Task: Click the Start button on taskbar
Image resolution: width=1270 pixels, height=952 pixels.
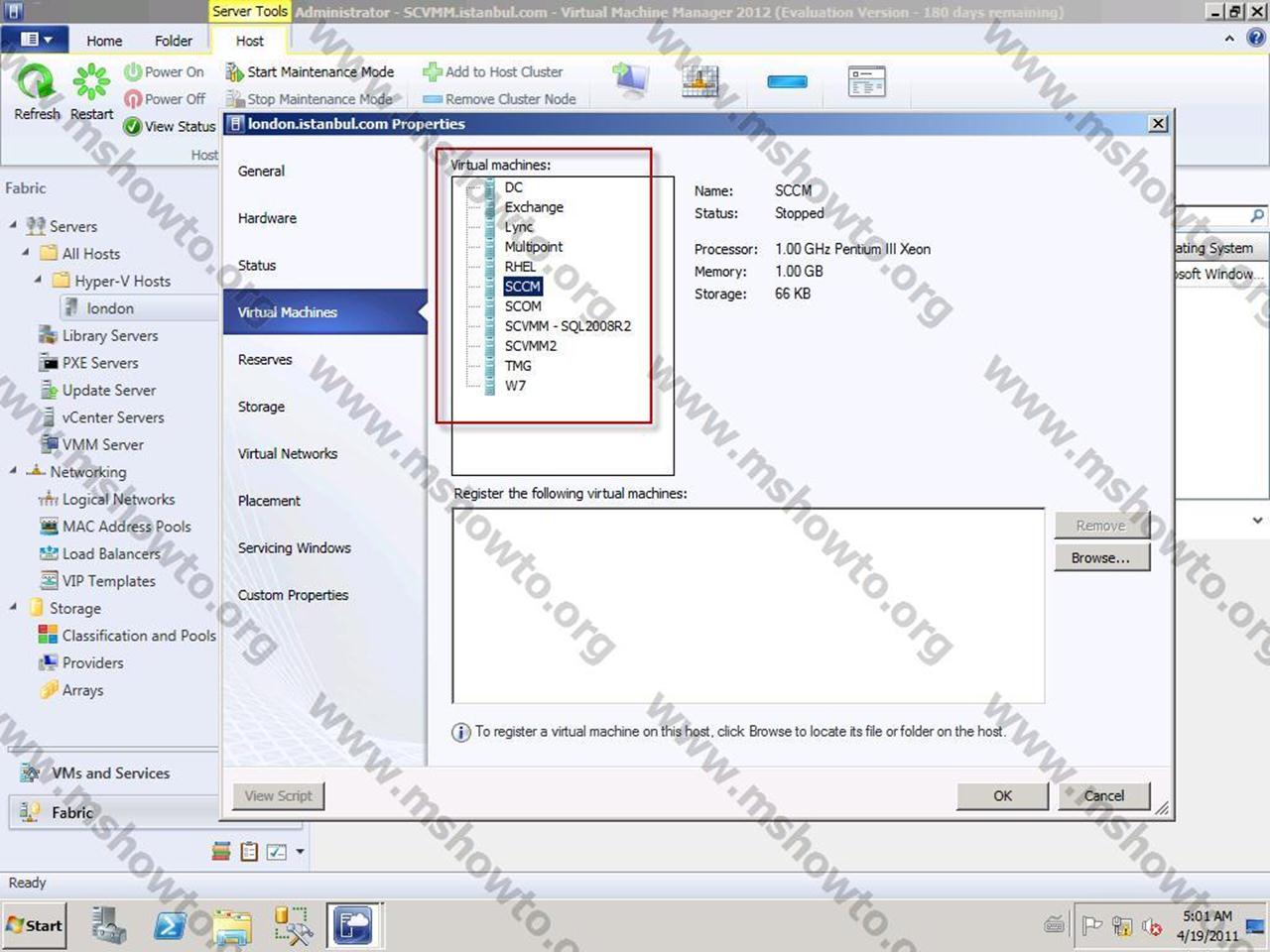Action: (x=34, y=925)
